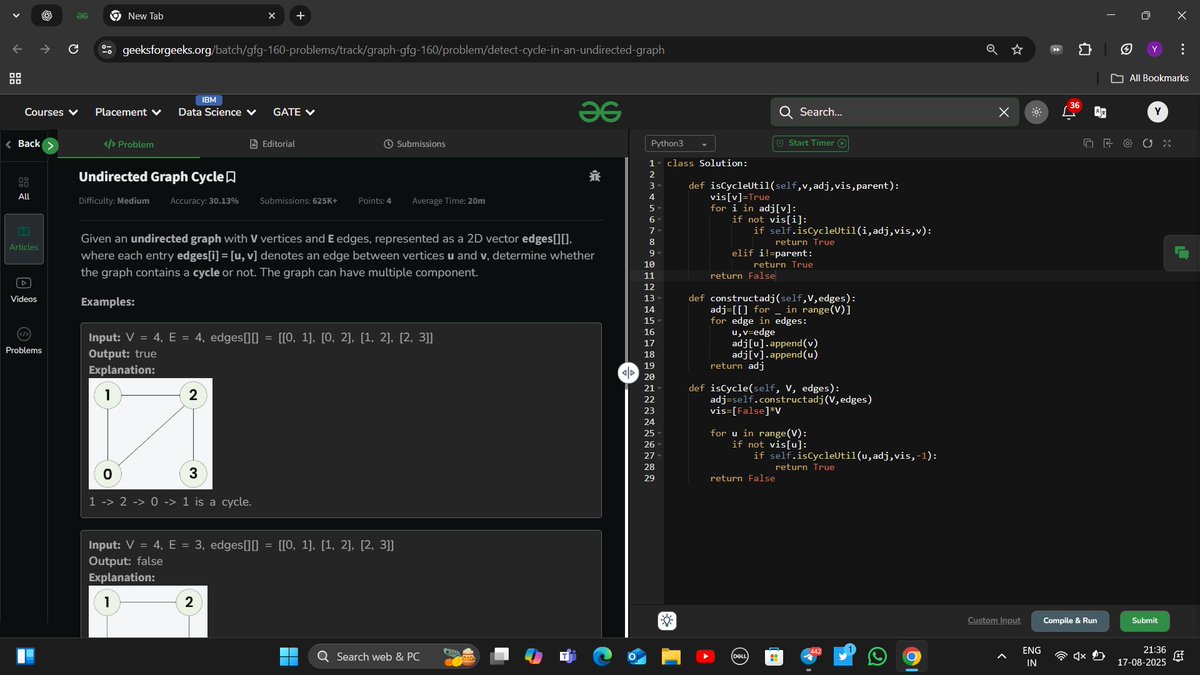This screenshot has width=1200, height=675.
Task: Click the panel splitter handle icon
Action: (x=628, y=372)
